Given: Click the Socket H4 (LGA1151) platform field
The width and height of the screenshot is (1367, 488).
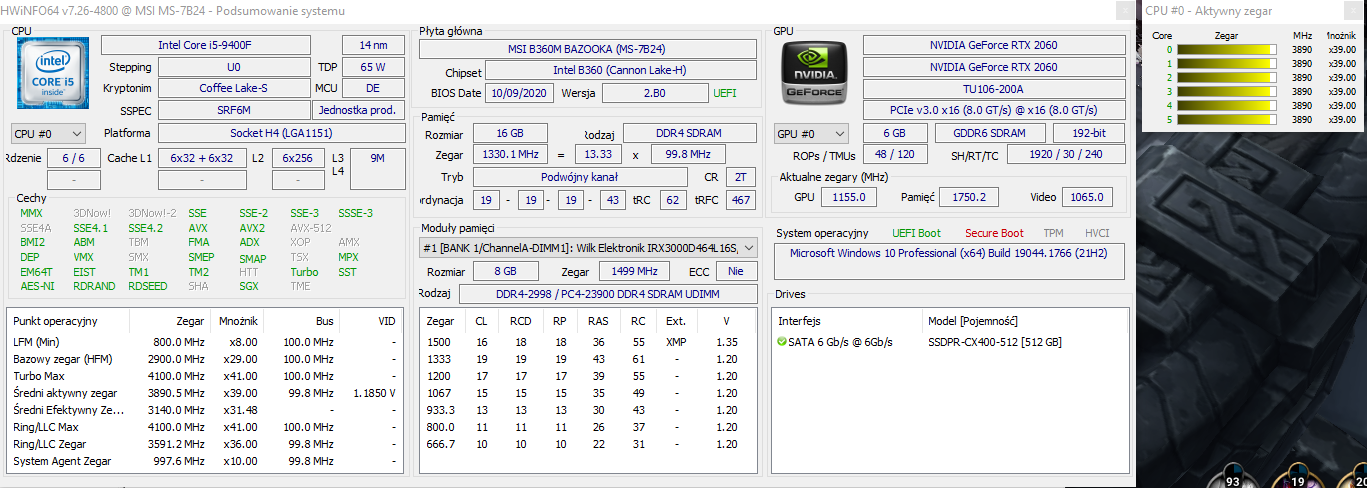Looking at the screenshot, I should point(281,133).
